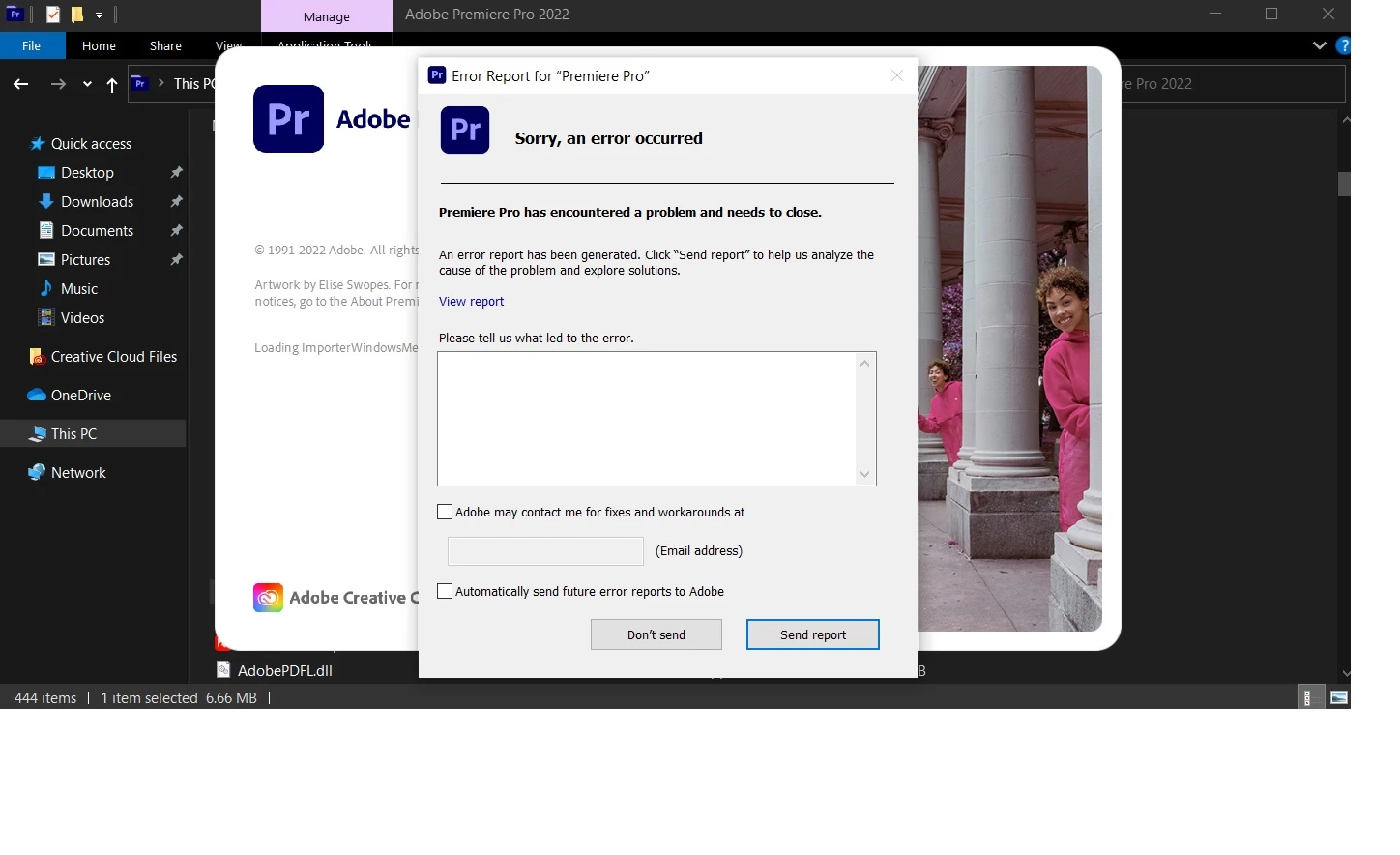Click the pin icon beside Downloads

tap(176, 201)
